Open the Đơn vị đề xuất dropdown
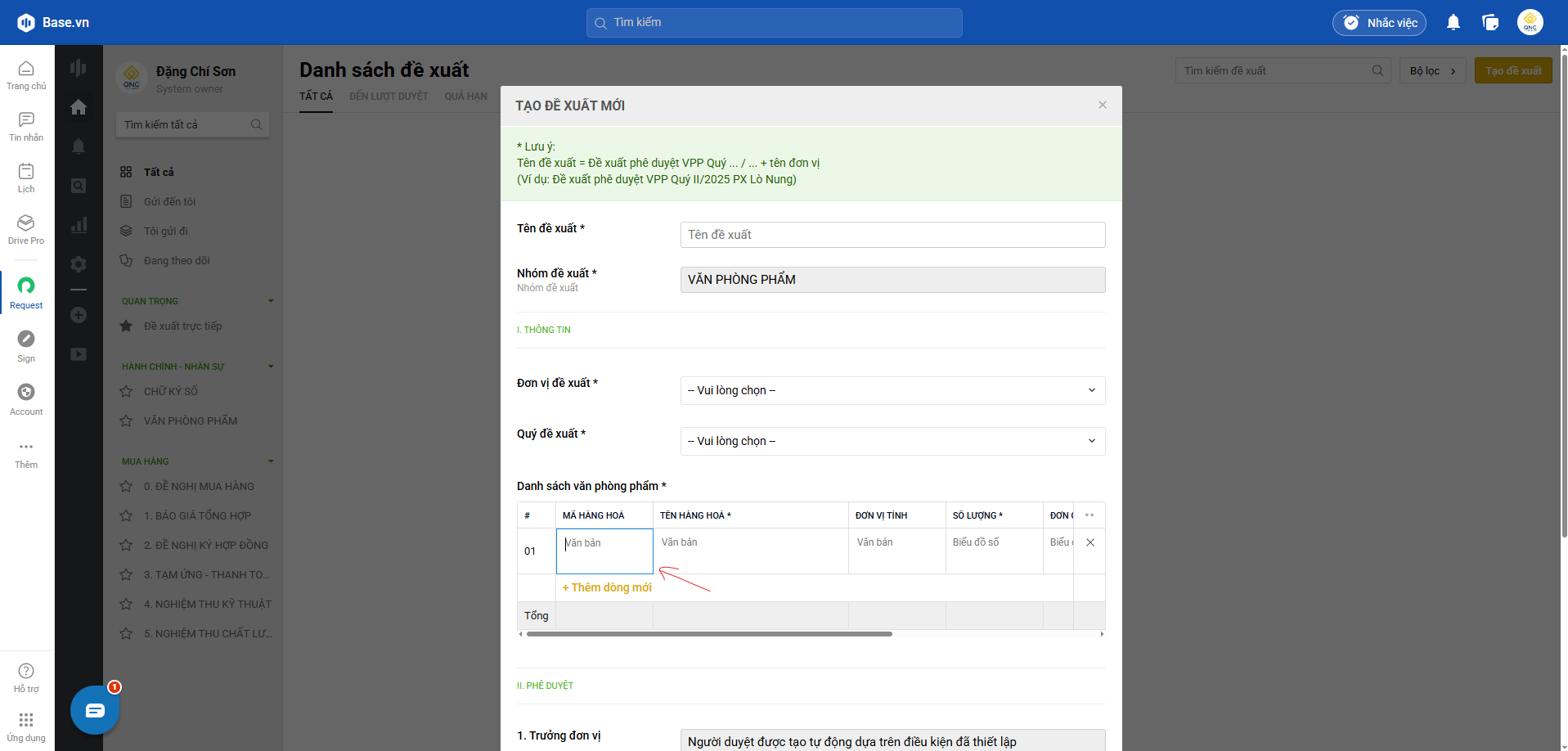 (892, 391)
